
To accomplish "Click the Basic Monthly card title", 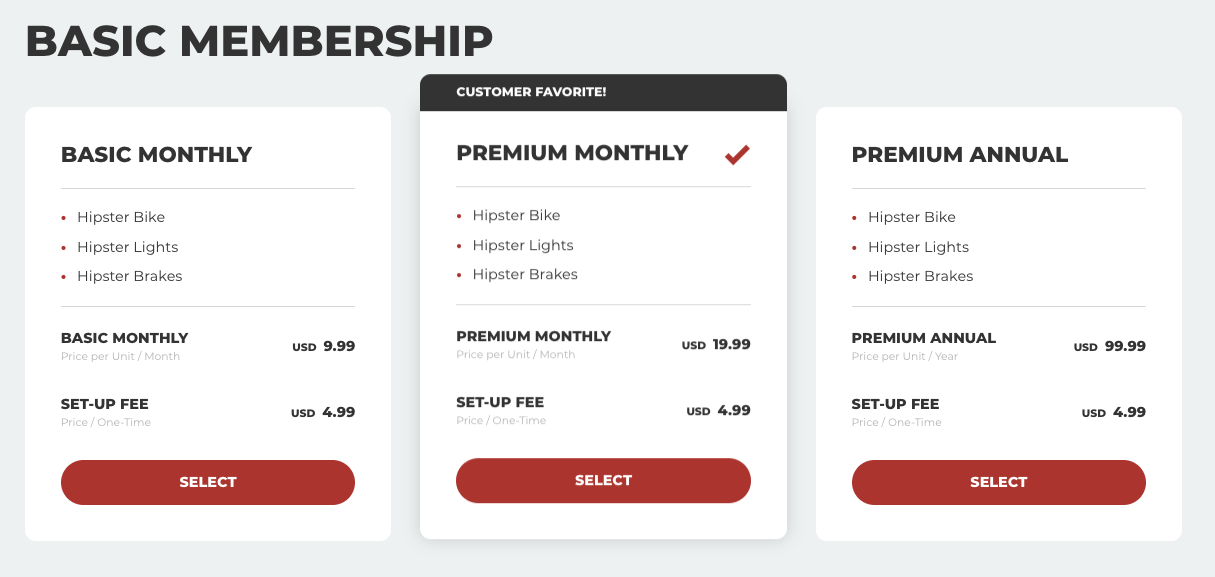I will 156,155.
